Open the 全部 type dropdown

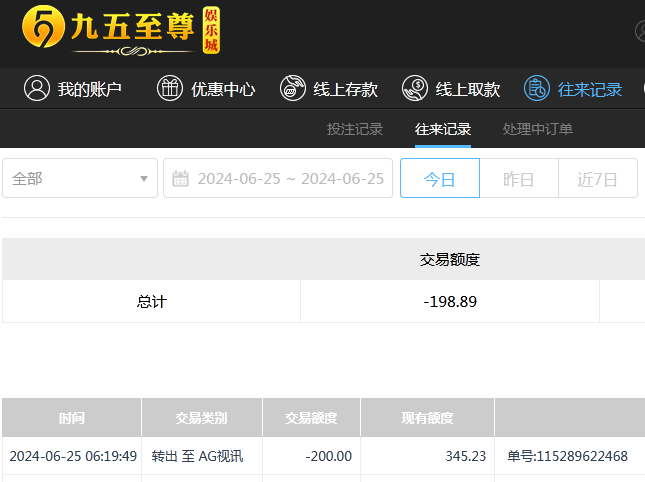tap(80, 178)
